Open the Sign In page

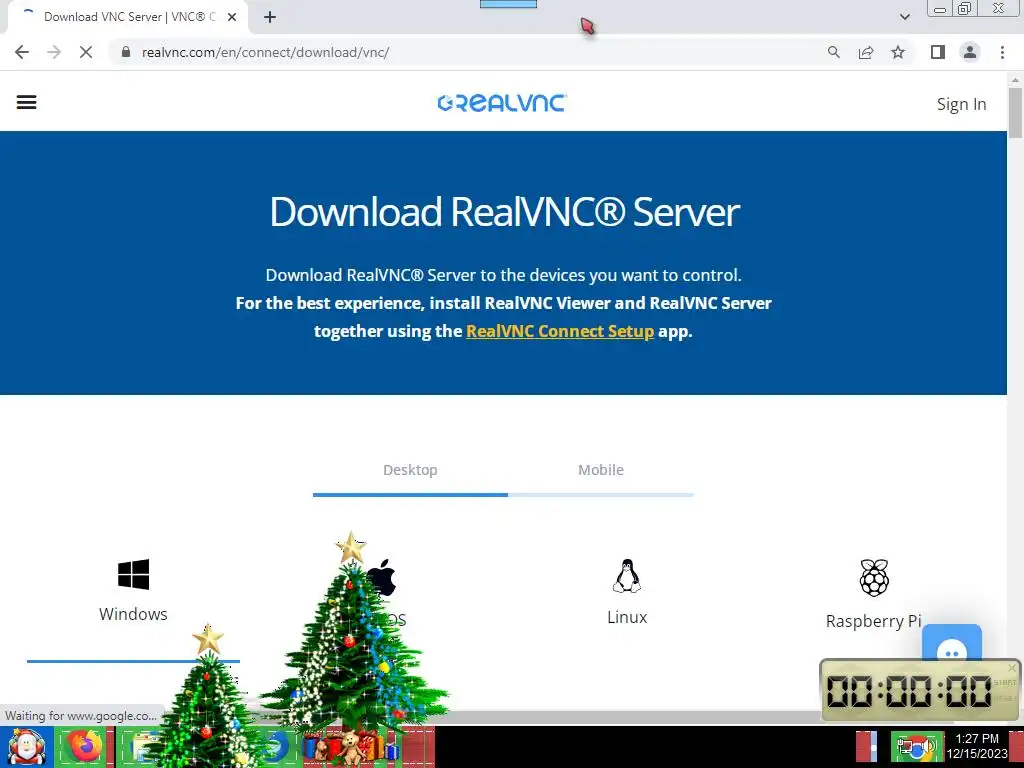(x=961, y=104)
